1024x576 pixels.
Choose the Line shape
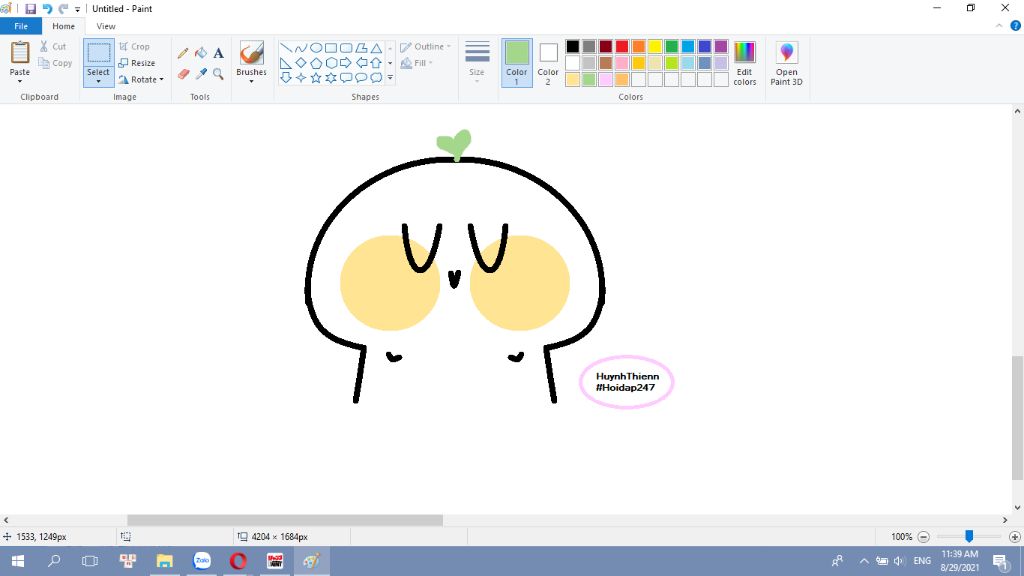click(x=286, y=48)
